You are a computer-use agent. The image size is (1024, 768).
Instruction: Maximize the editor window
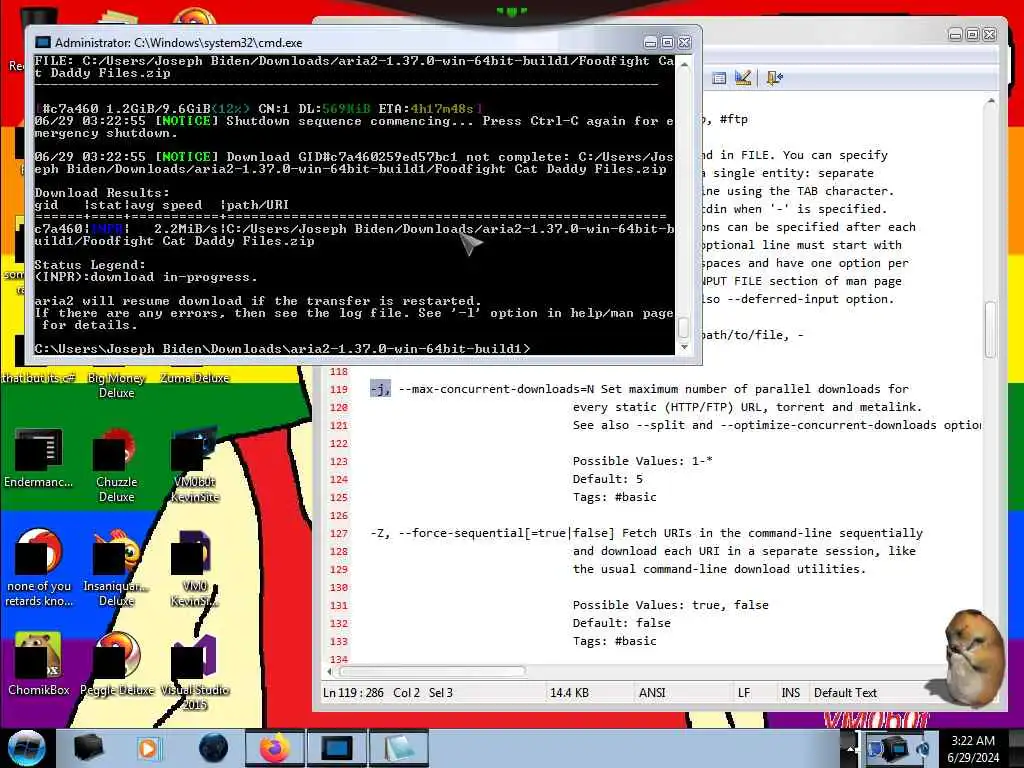(x=972, y=34)
